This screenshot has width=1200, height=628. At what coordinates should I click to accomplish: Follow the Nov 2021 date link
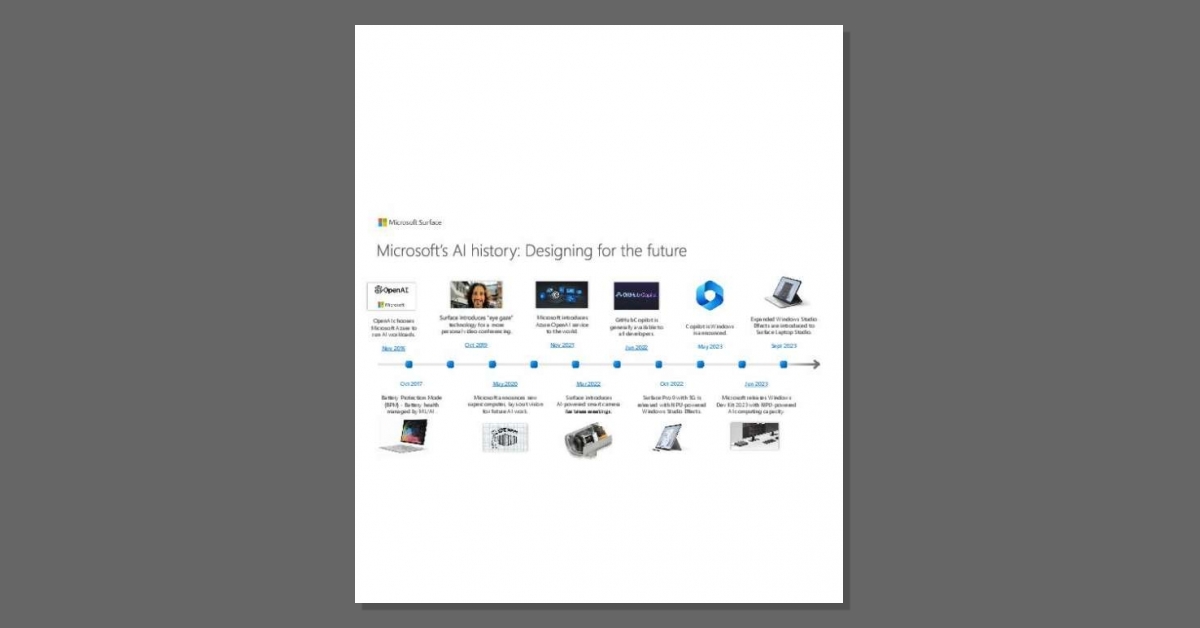click(562, 345)
